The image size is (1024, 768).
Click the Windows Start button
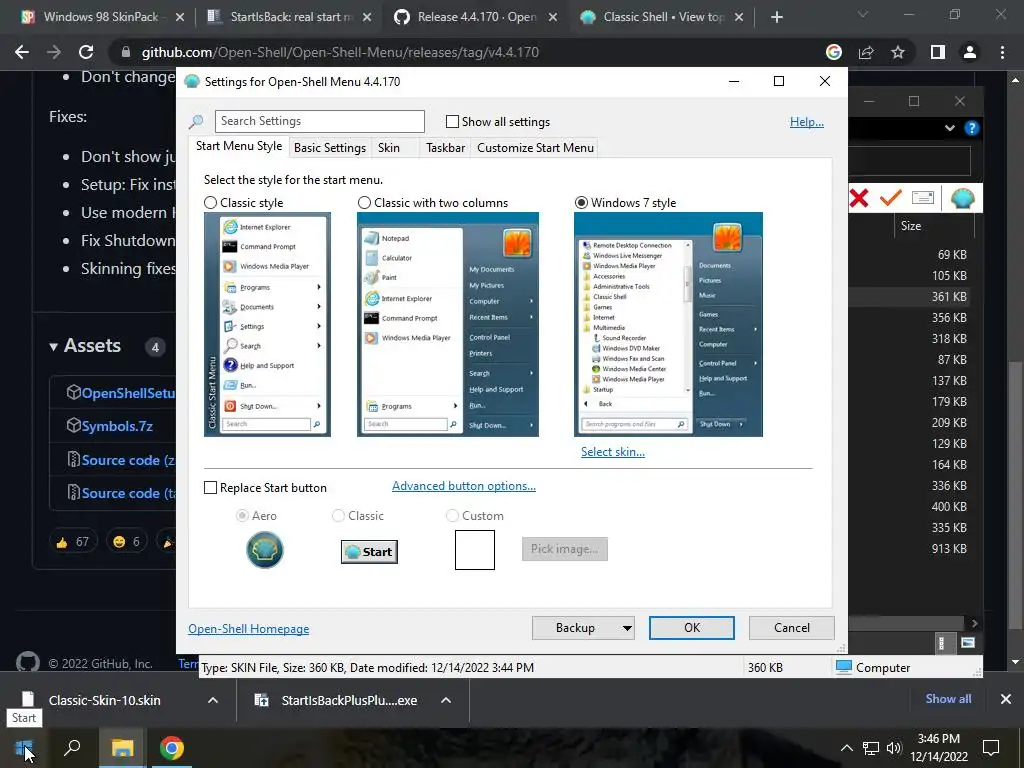point(24,748)
